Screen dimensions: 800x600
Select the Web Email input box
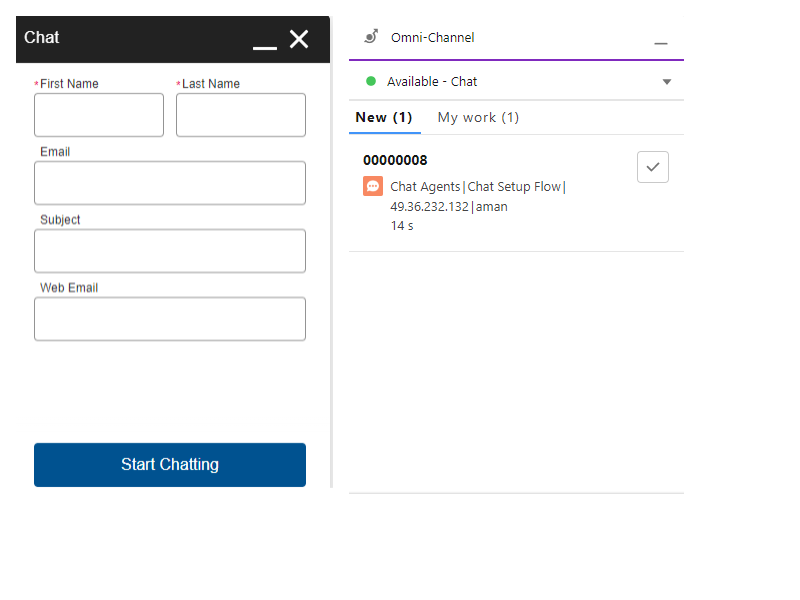click(x=170, y=319)
